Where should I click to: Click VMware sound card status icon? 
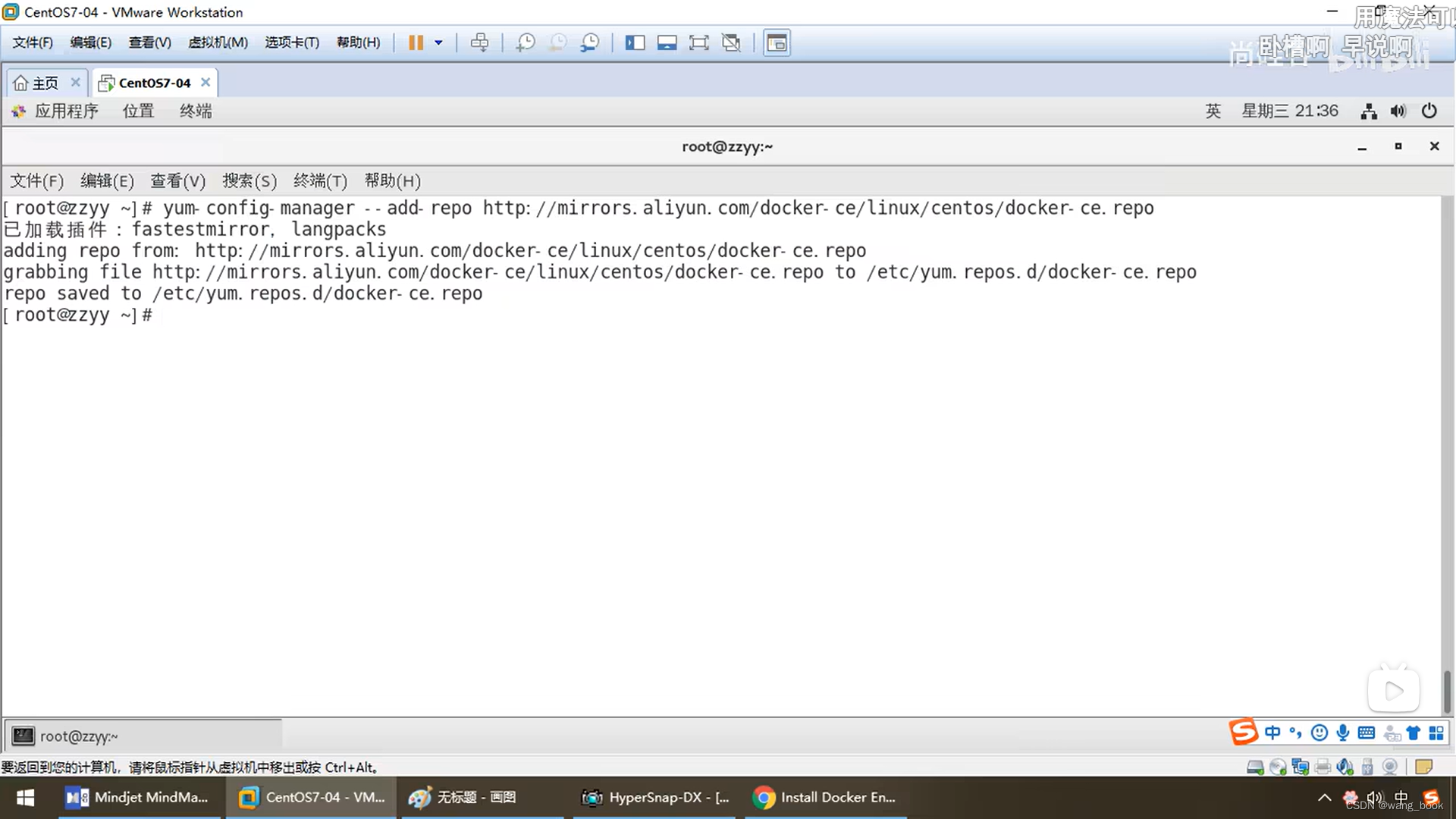[1345, 767]
